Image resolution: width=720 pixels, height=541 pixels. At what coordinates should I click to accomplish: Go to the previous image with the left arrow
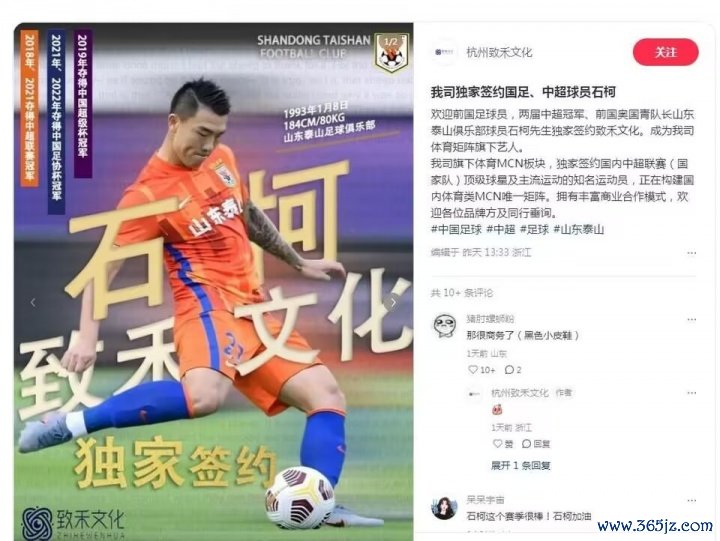tap(33, 302)
